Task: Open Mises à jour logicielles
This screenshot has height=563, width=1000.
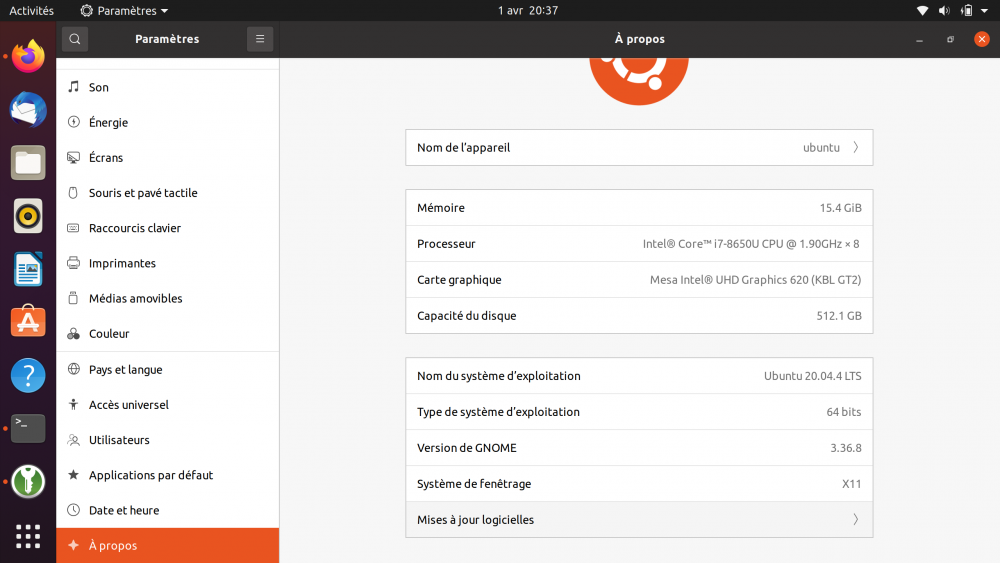Action: [639, 520]
